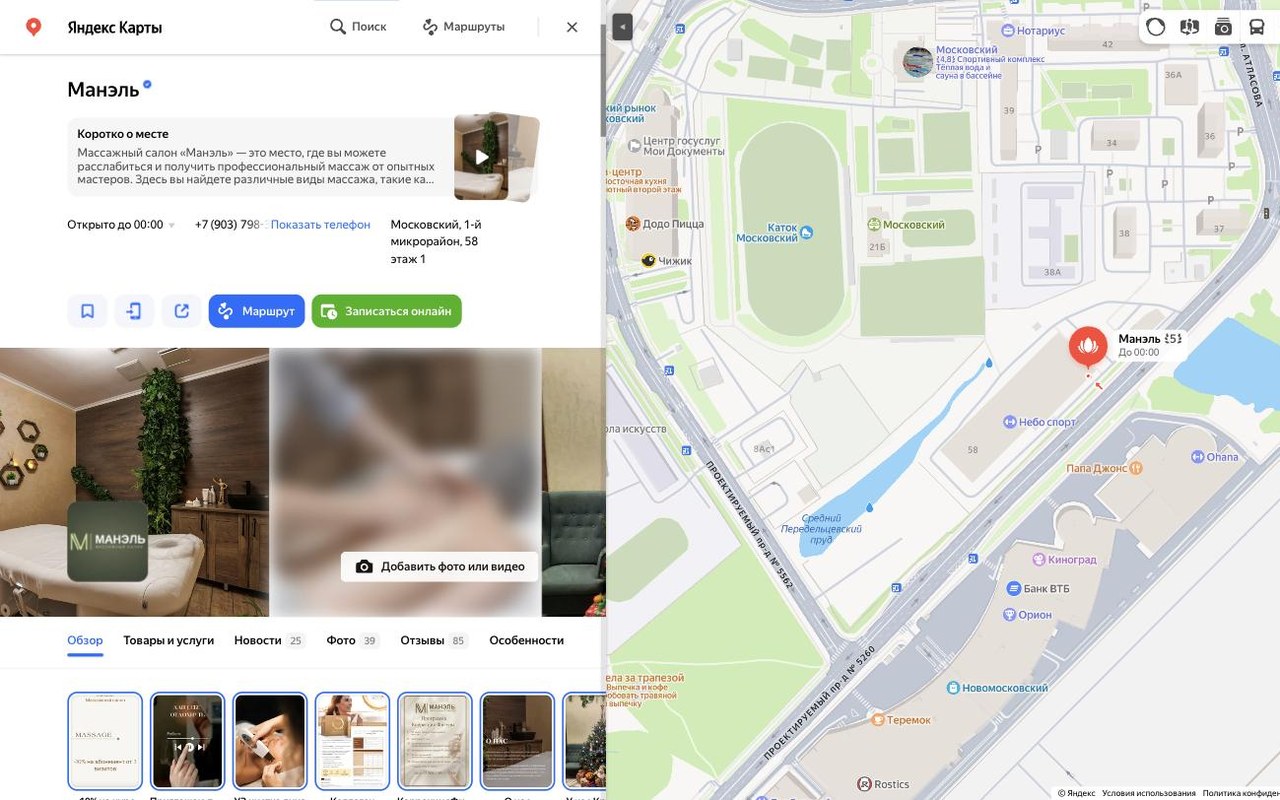Click the Додо Пицца map marker
Viewport: 1280px width, 800px height.
point(665,224)
